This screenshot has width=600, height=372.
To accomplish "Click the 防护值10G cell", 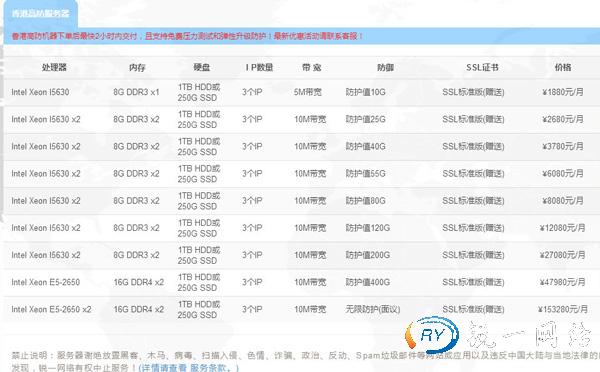I will click(365, 92).
